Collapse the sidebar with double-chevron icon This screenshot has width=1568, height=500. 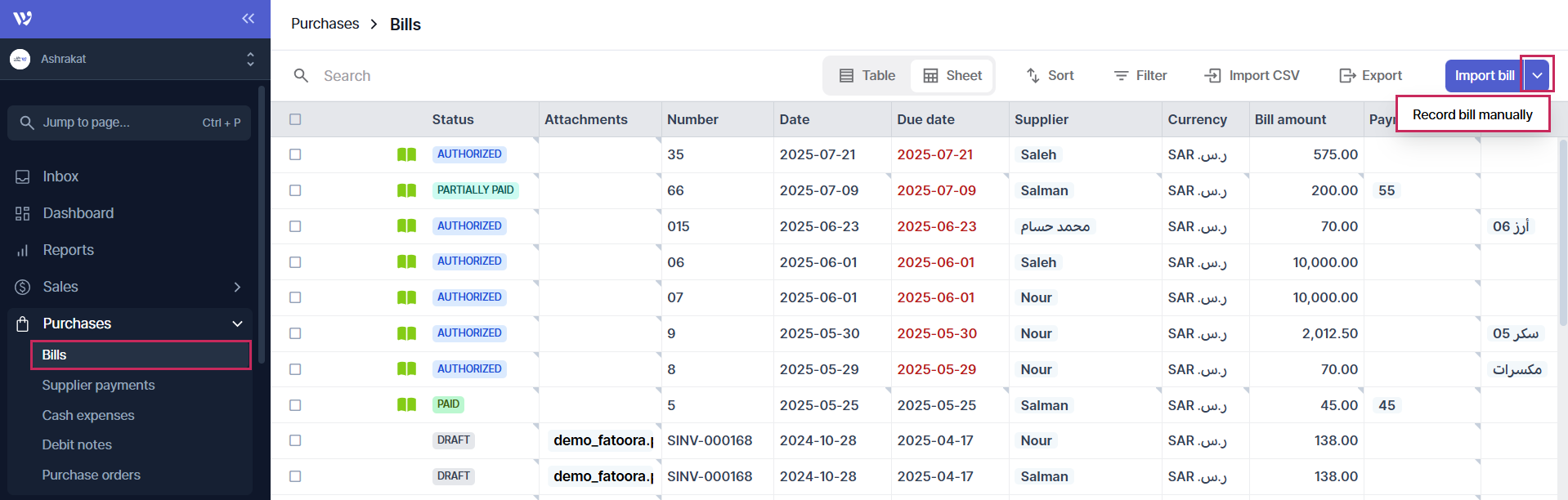pyautogui.click(x=248, y=19)
